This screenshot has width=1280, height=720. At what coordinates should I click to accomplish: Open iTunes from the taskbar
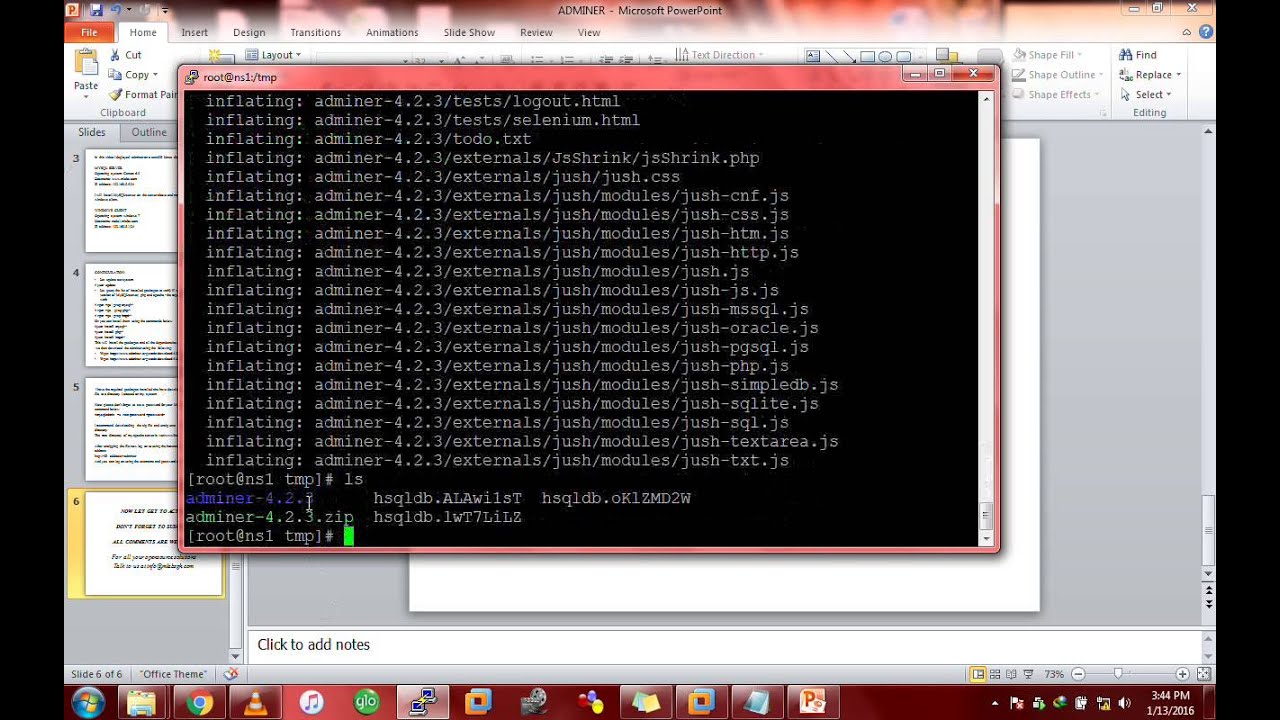(311, 702)
